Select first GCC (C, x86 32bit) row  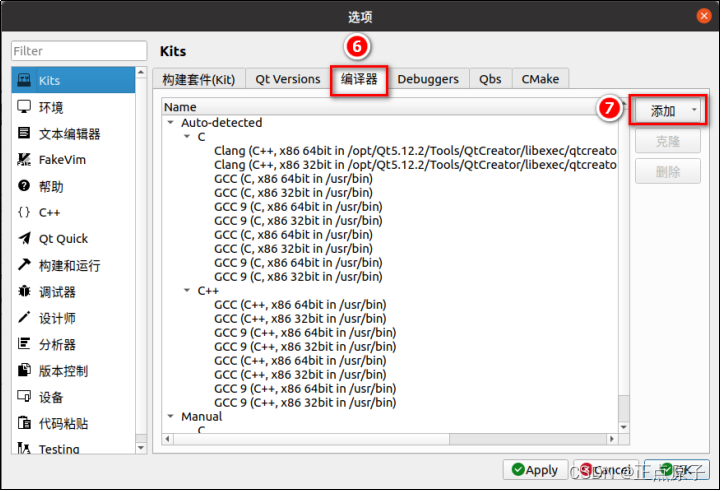tap(293, 193)
